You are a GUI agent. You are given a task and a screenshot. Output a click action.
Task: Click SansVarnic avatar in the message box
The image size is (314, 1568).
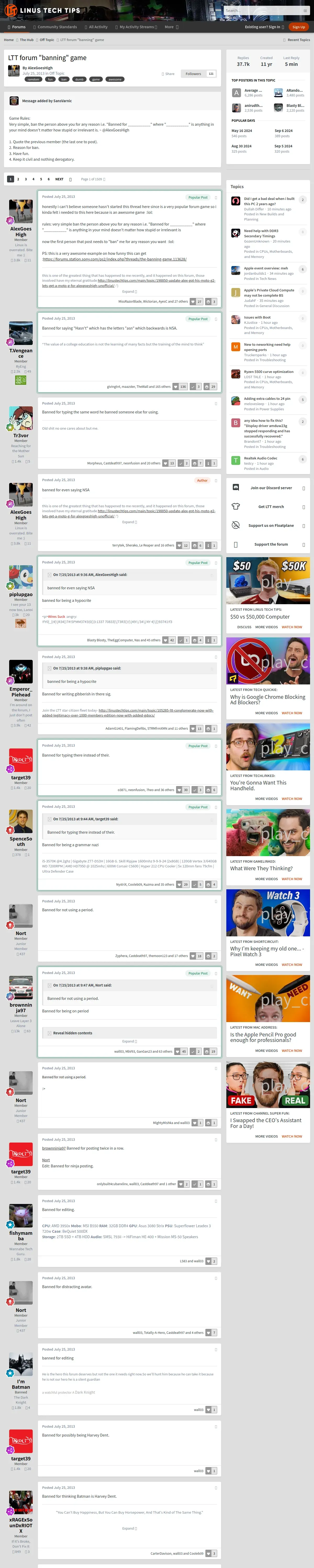tap(14, 101)
